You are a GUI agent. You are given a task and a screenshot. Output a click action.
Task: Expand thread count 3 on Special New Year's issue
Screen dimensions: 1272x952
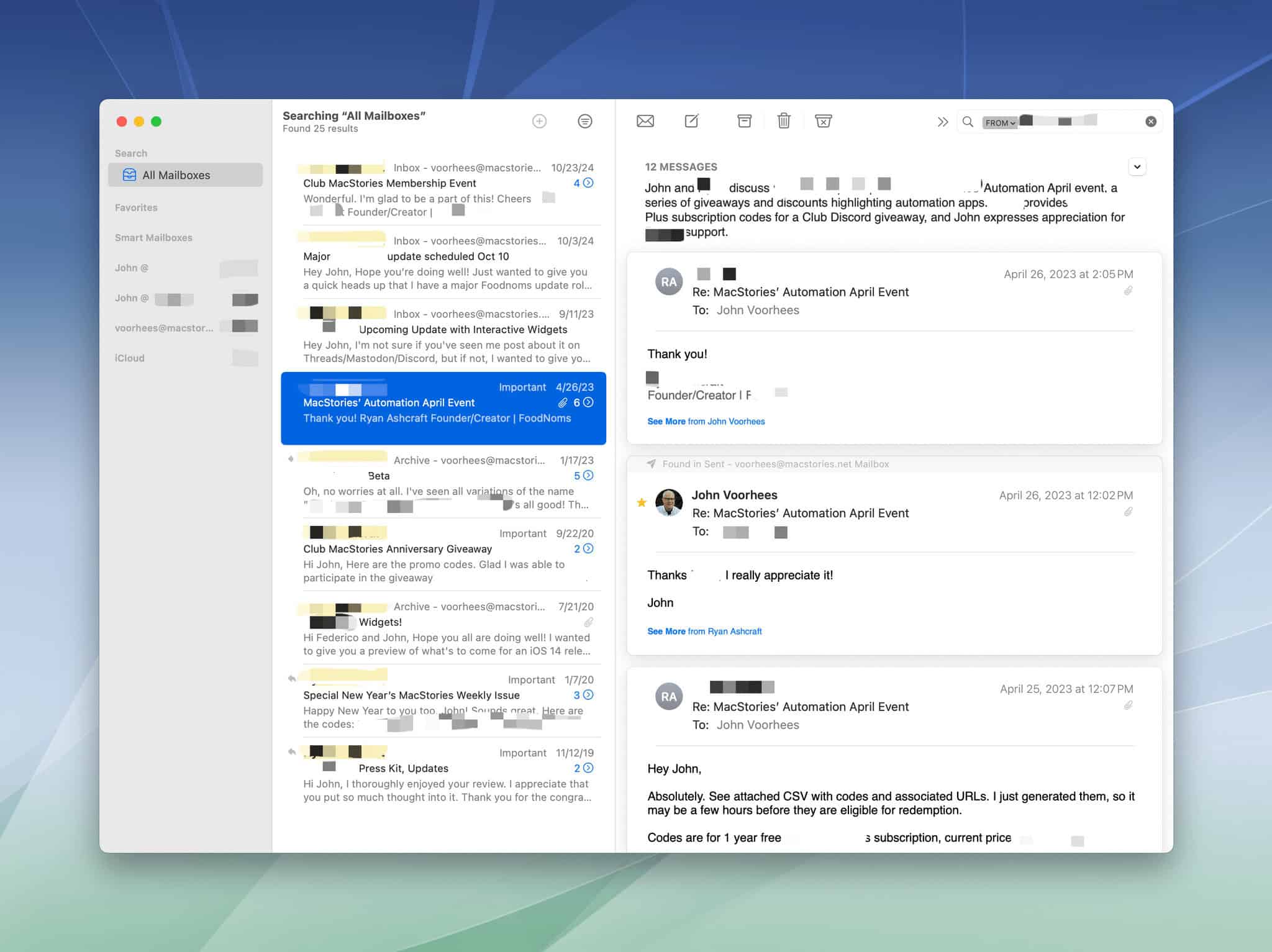[584, 695]
